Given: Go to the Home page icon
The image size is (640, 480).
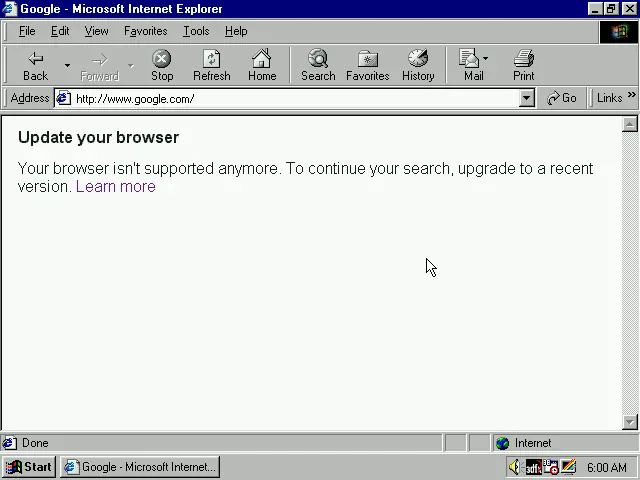Looking at the screenshot, I should [x=262, y=65].
